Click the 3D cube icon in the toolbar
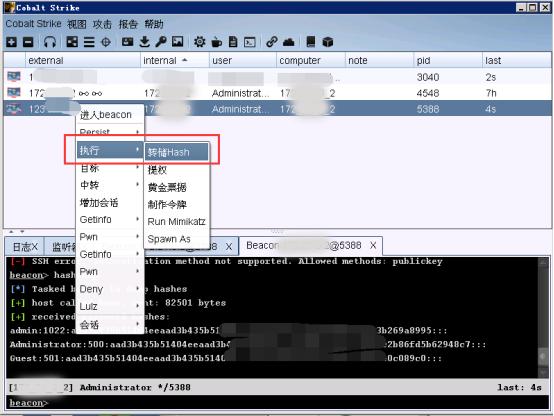This screenshot has height=416, width=554. [328, 42]
